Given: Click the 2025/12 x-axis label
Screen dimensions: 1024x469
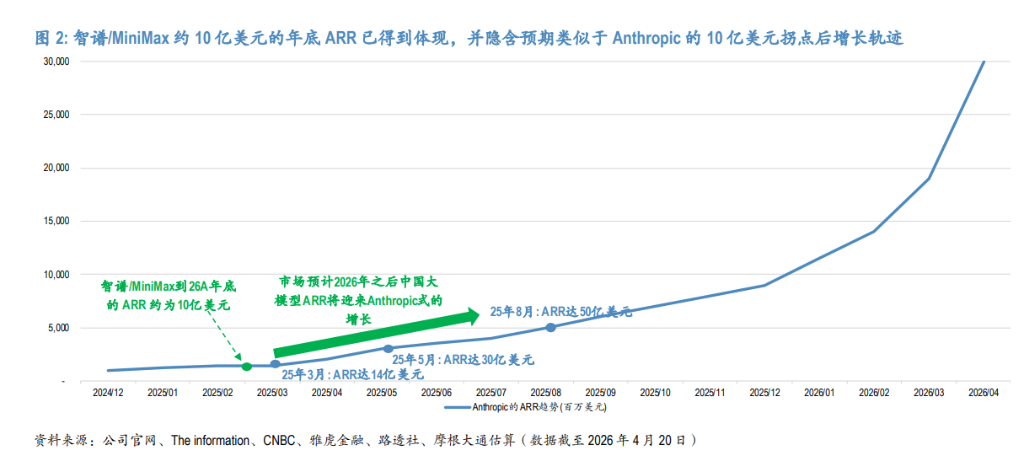Looking at the screenshot, I should click(x=765, y=393).
